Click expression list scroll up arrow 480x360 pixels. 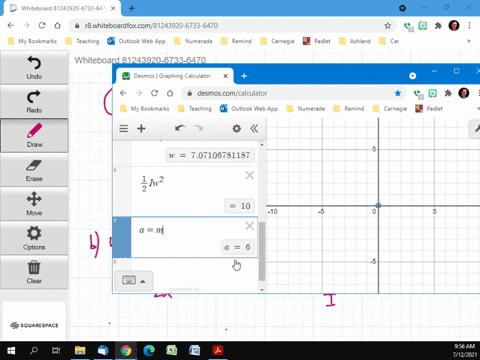(262, 145)
